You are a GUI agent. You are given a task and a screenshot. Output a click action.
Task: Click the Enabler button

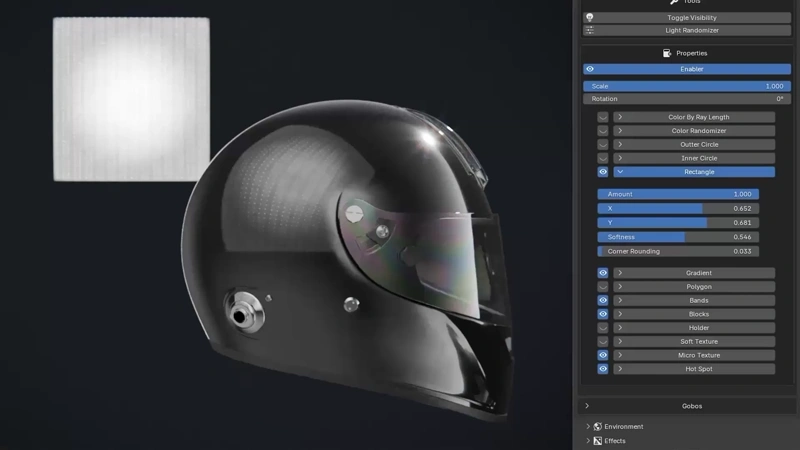(687, 69)
